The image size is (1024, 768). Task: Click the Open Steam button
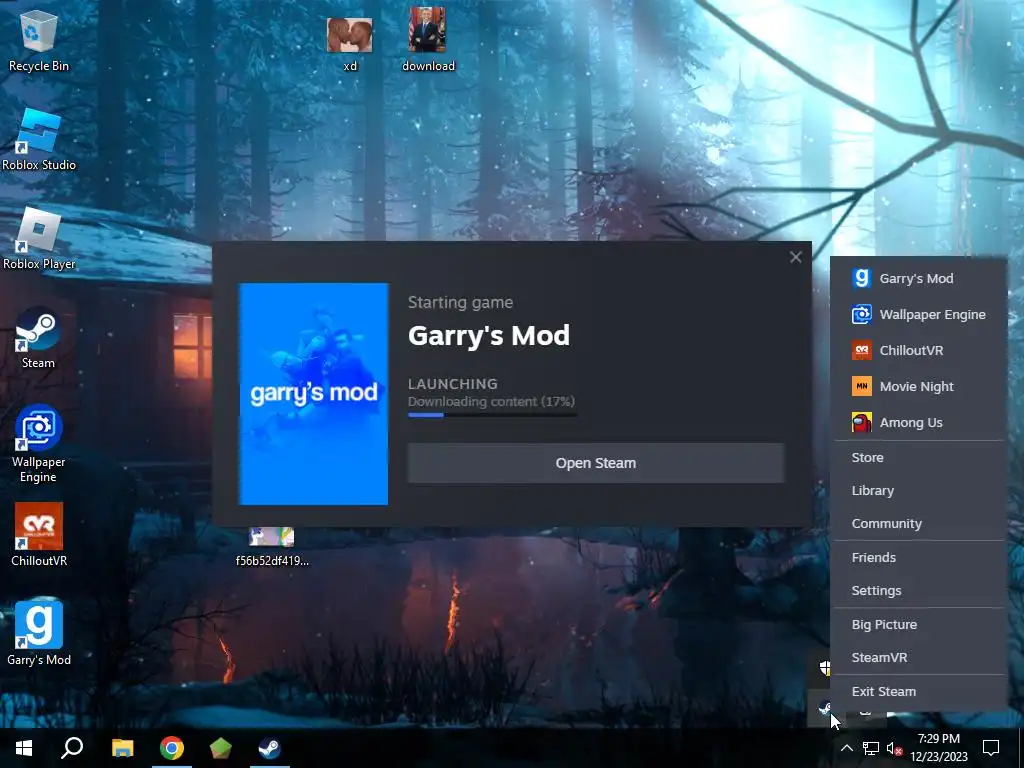pyautogui.click(x=596, y=463)
